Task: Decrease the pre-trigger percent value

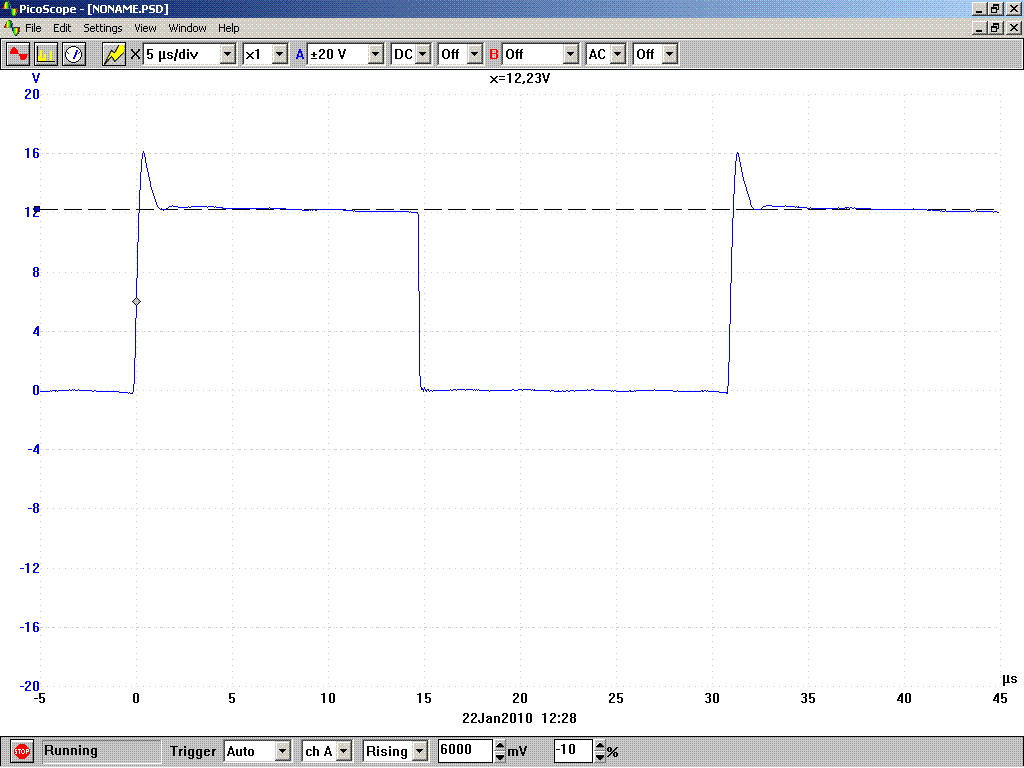Action: [x=600, y=757]
